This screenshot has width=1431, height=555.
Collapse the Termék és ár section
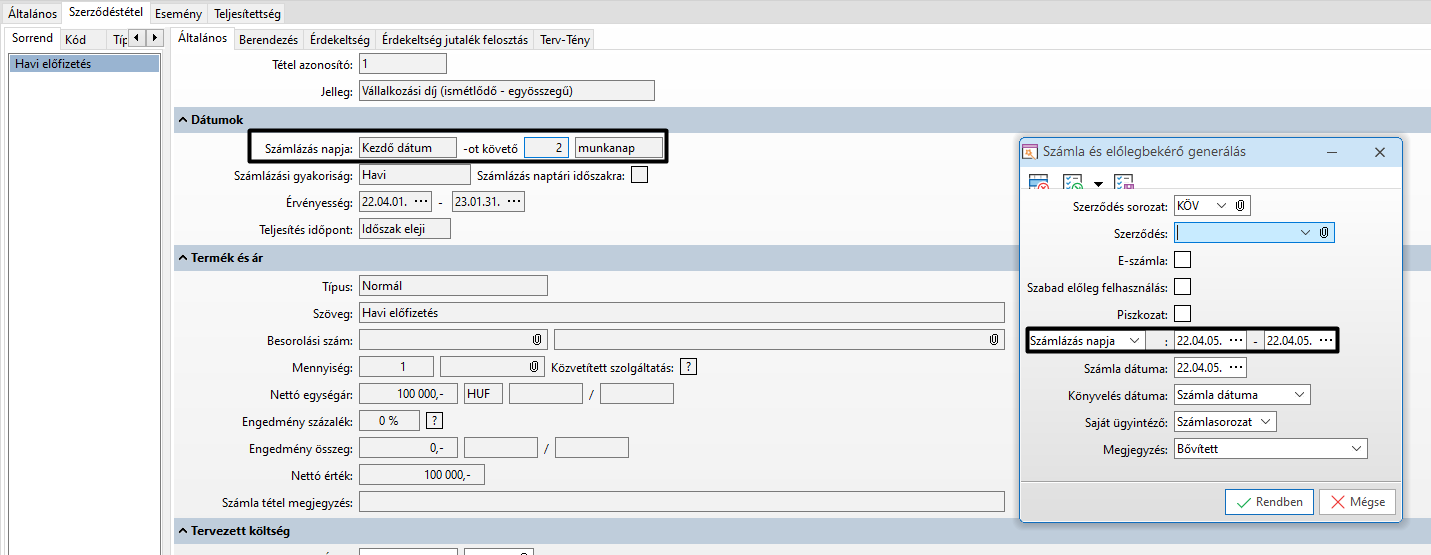click(183, 258)
